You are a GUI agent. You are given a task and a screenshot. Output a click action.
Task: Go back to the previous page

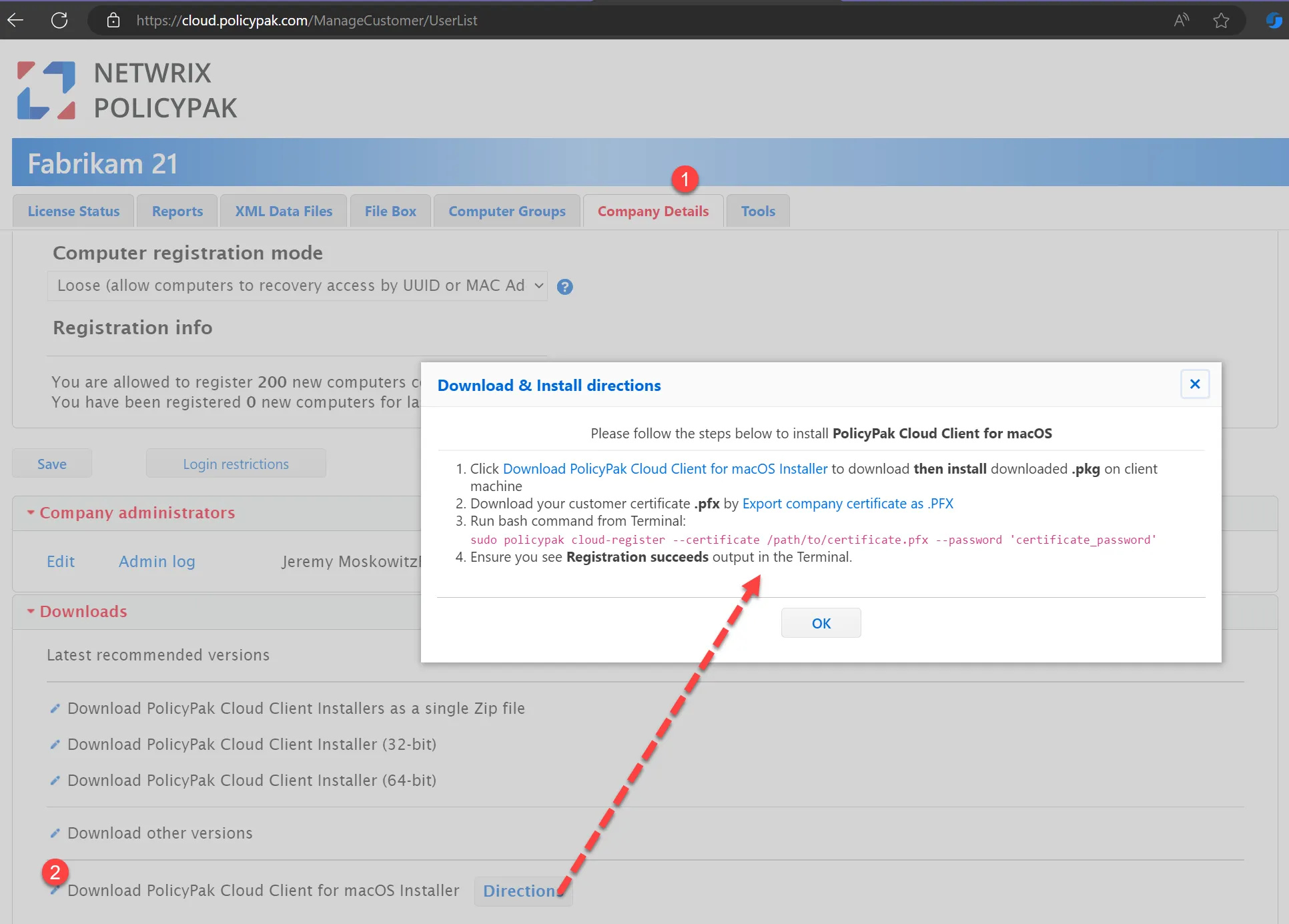pos(15,20)
